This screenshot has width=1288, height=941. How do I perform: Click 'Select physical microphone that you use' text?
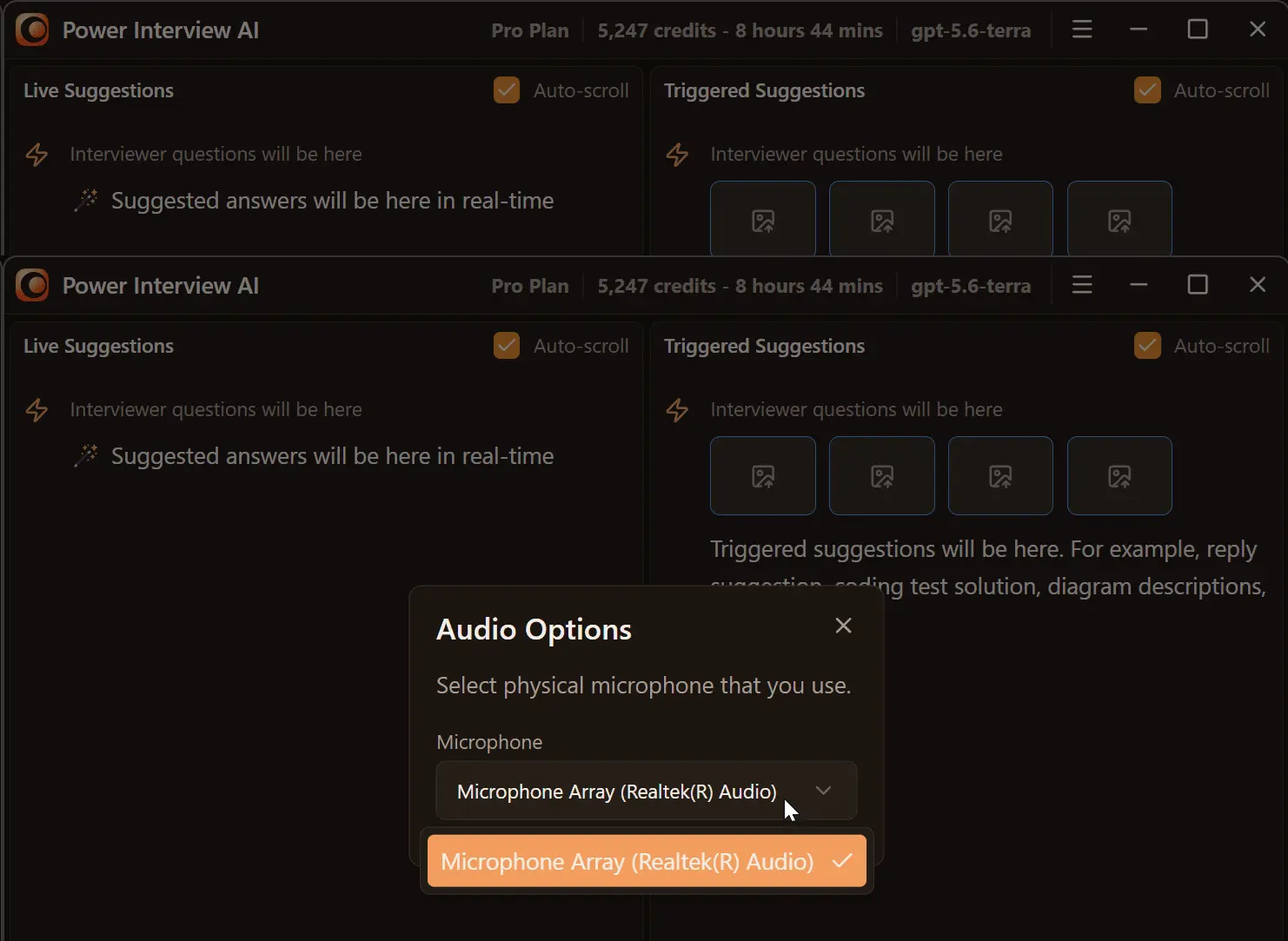click(643, 686)
